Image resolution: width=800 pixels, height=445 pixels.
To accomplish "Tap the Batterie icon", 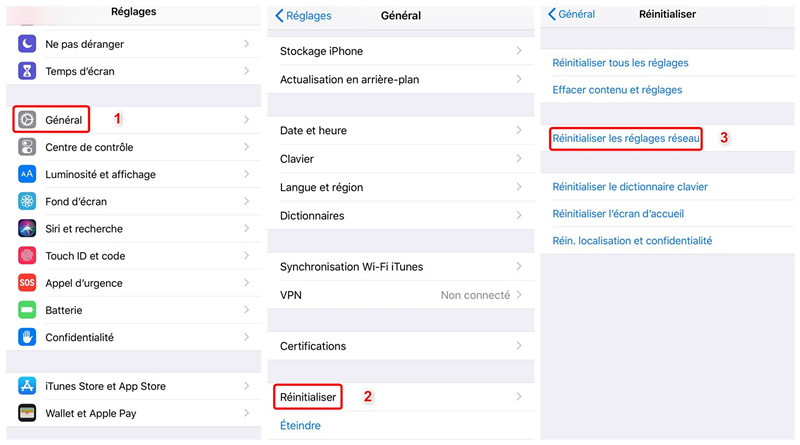I will (x=27, y=310).
